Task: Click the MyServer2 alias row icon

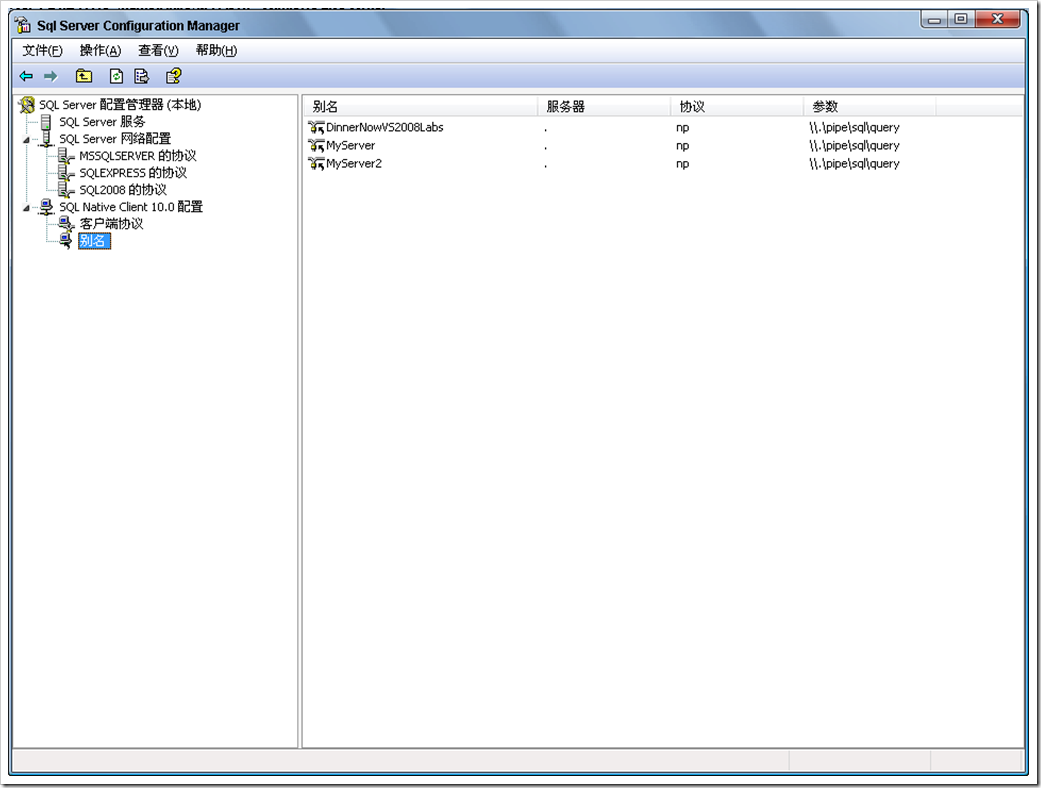Action: coord(316,163)
